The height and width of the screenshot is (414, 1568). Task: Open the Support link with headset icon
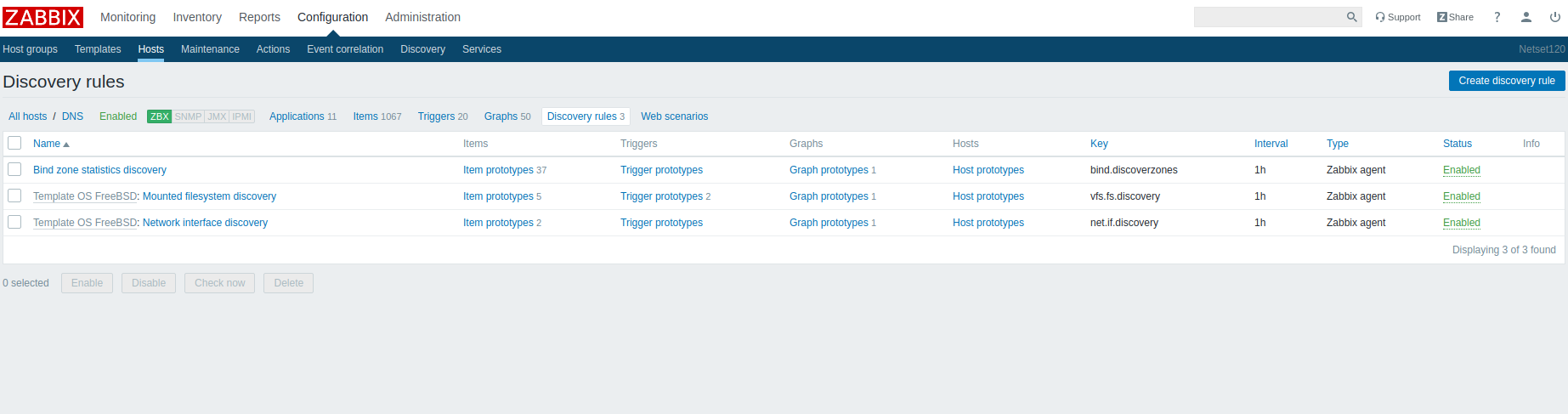click(1398, 17)
